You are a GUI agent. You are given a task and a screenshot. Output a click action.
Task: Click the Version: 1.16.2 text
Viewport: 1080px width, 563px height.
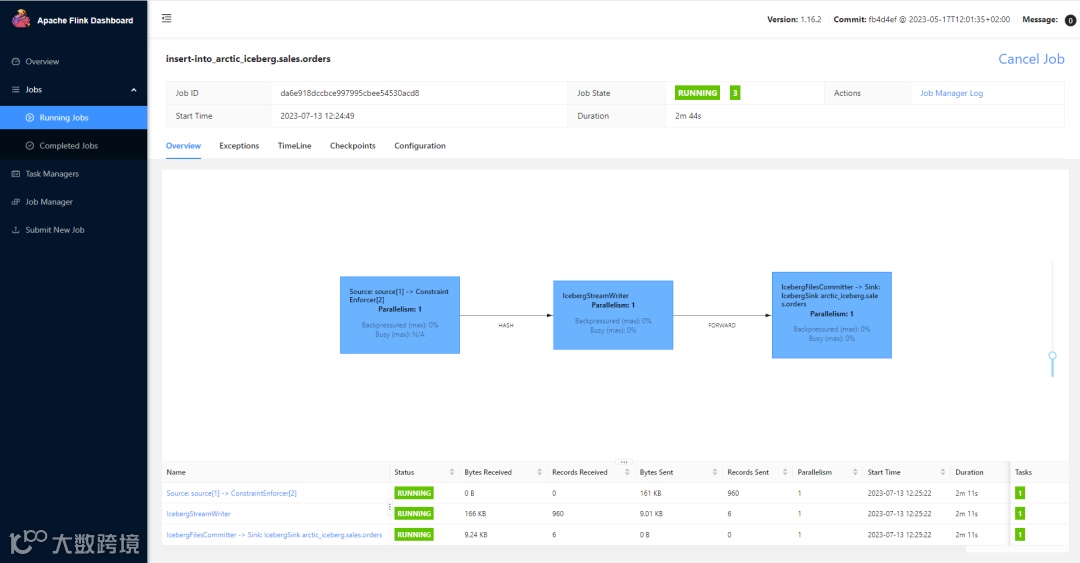click(x=794, y=19)
